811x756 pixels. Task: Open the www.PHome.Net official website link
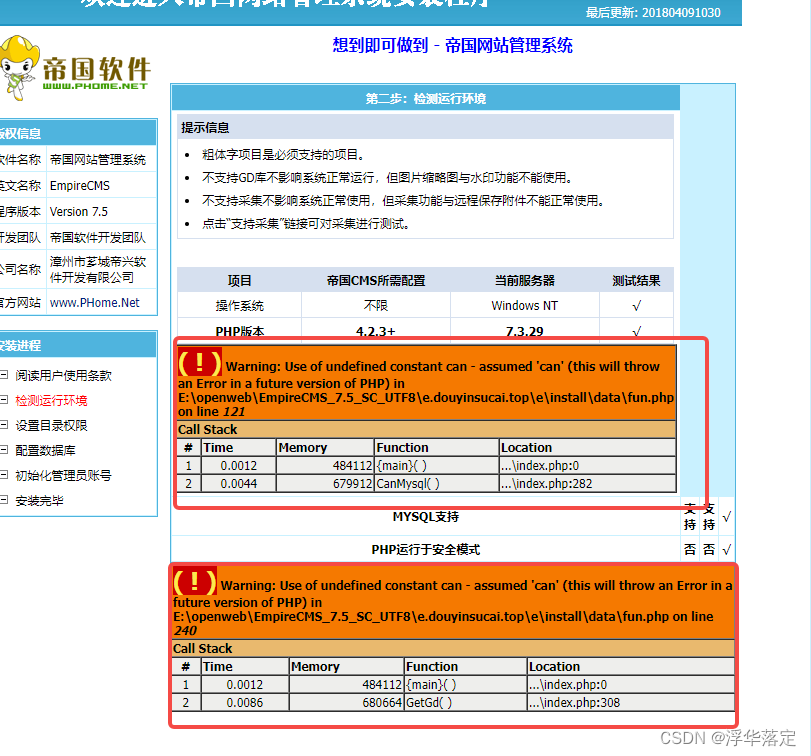click(x=95, y=303)
